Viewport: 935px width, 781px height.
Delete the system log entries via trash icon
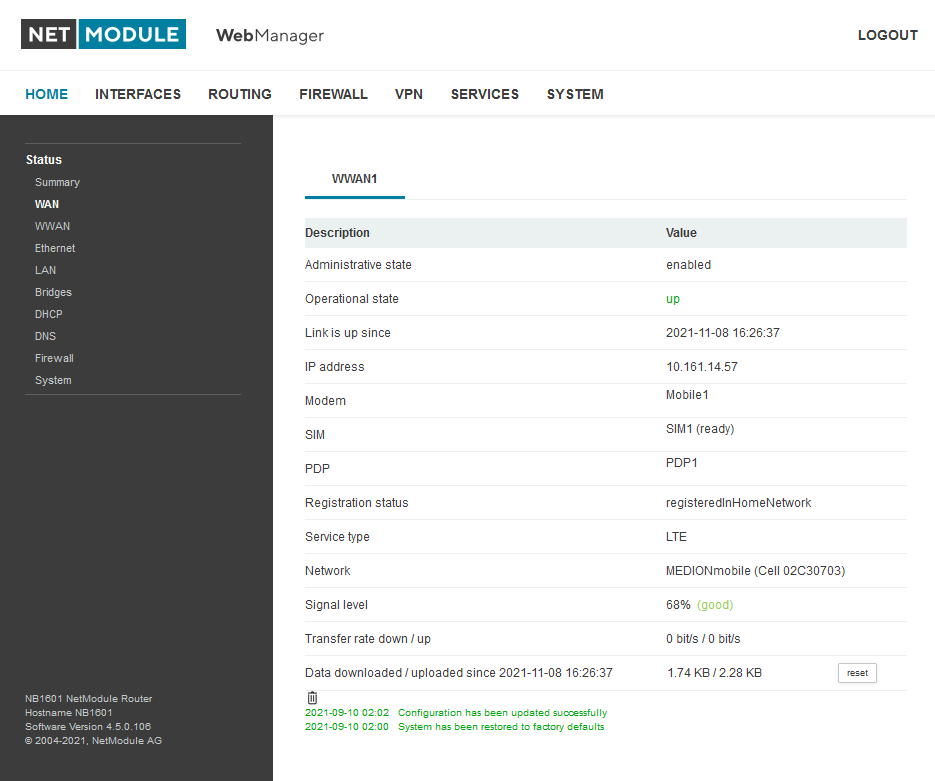(312, 697)
